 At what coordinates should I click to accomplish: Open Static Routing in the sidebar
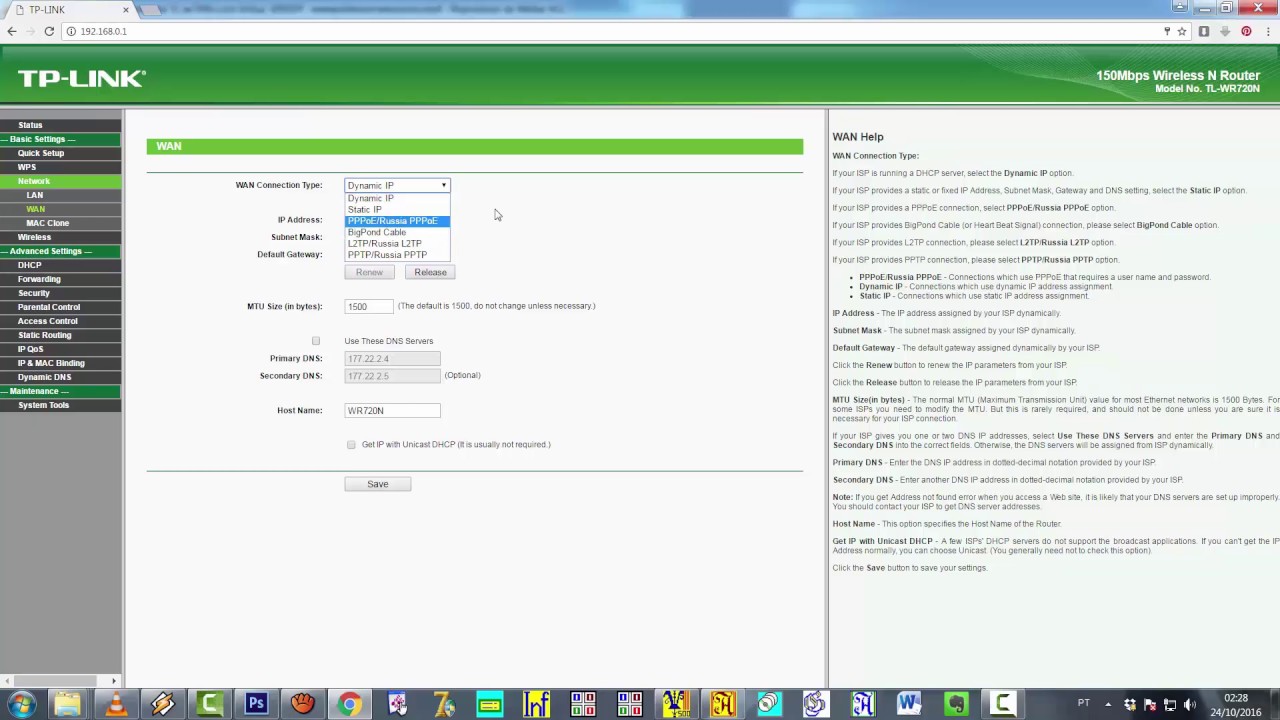[44, 335]
